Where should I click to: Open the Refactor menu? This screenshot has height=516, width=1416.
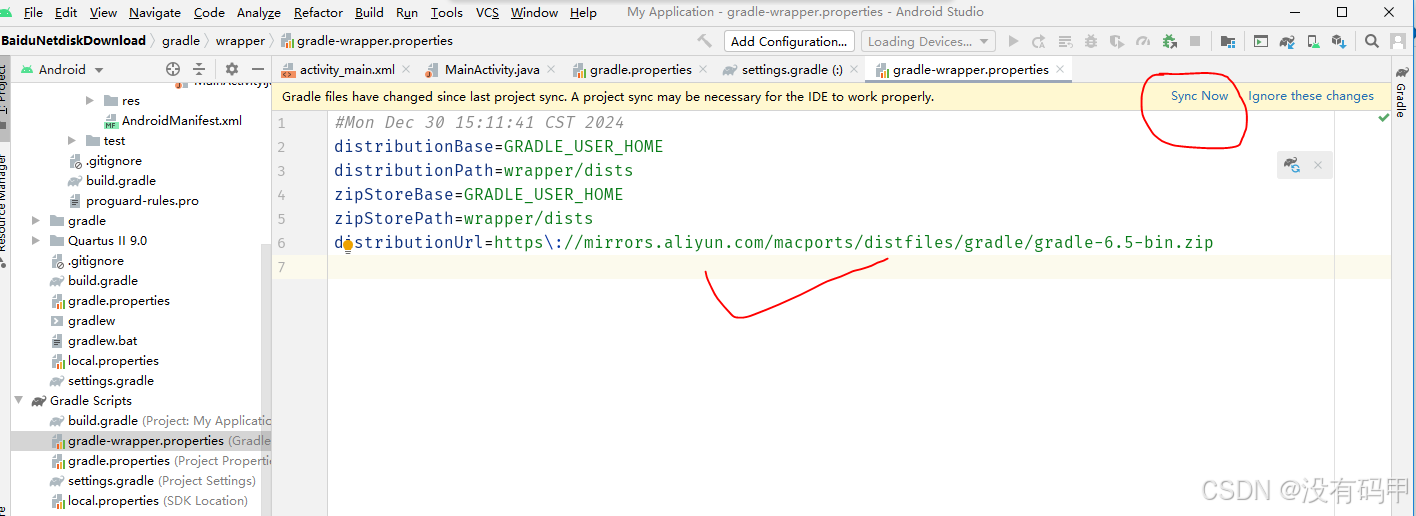click(x=319, y=13)
